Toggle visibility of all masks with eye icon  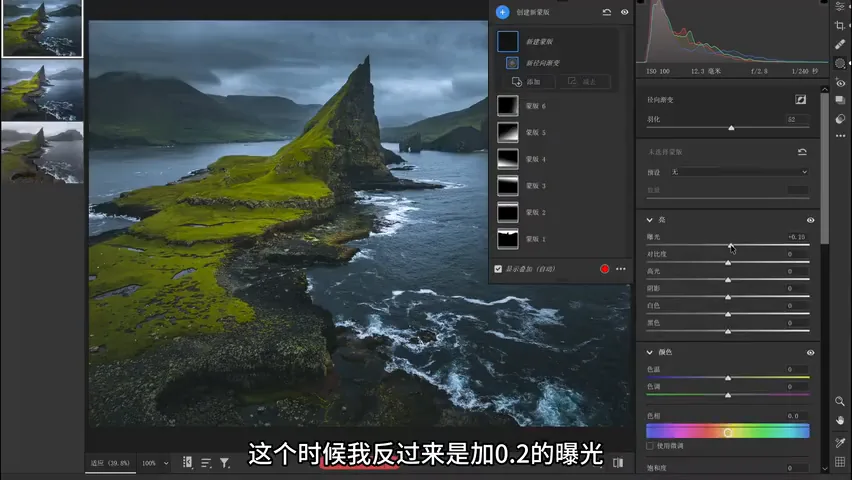(x=625, y=12)
